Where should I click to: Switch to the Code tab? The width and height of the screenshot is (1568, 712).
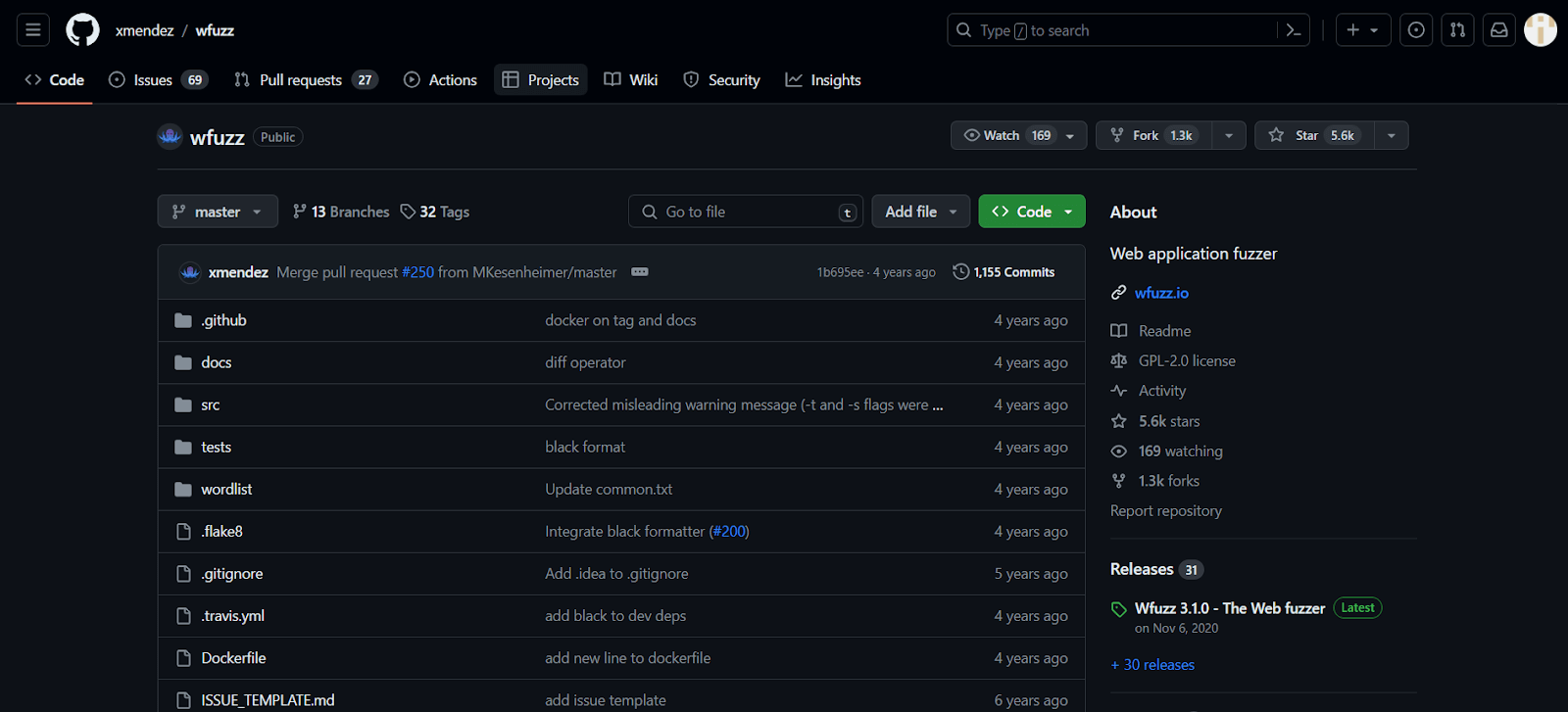pyautogui.click(x=55, y=80)
